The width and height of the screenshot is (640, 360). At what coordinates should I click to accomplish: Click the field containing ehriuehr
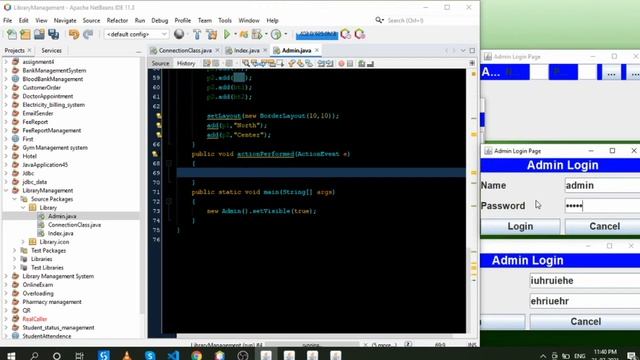(x=584, y=301)
